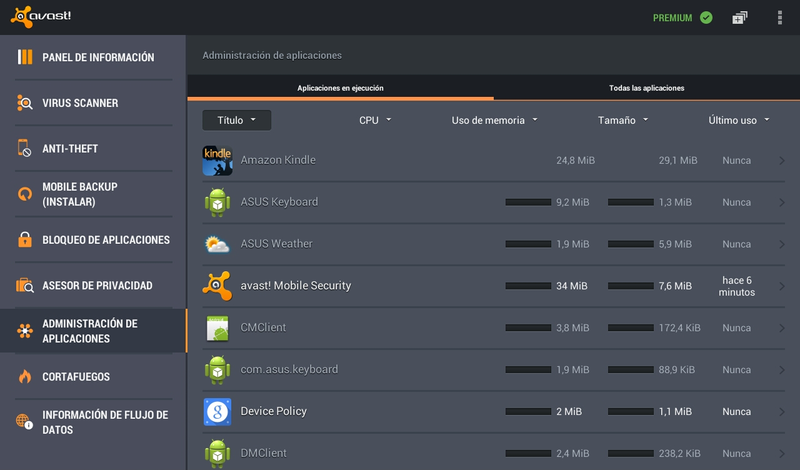Click the green Premium checkmark icon
The width and height of the screenshot is (800, 470).
click(x=706, y=18)
